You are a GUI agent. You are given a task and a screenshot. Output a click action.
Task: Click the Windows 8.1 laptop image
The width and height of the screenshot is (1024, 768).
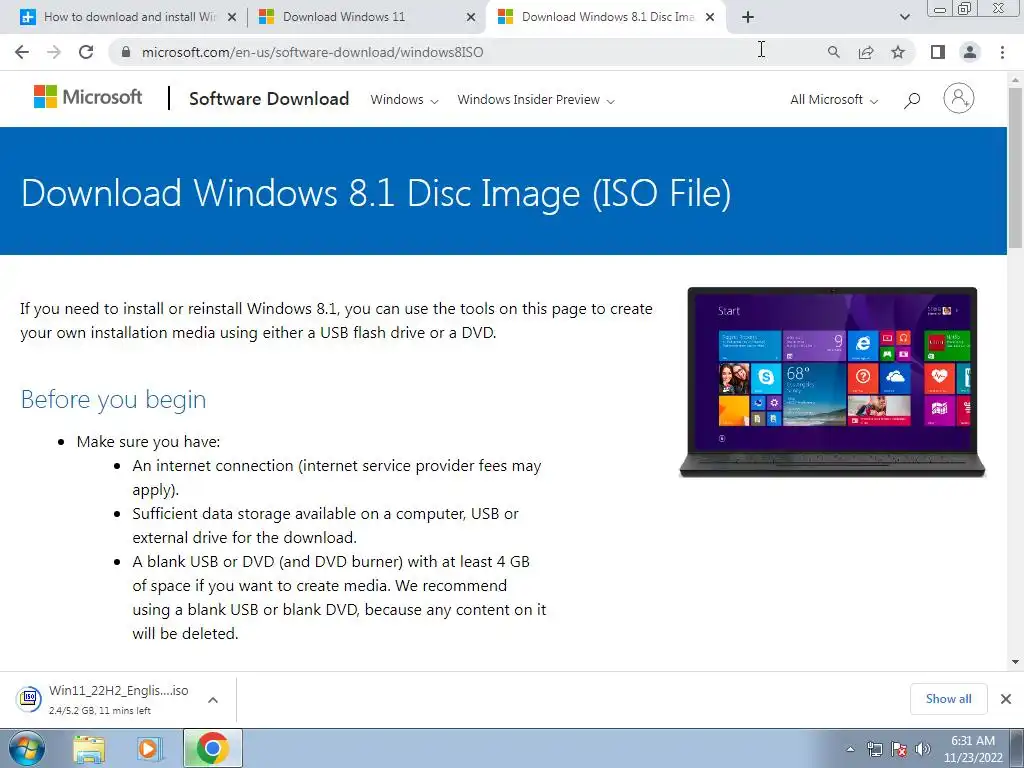[x=832, y=382]
